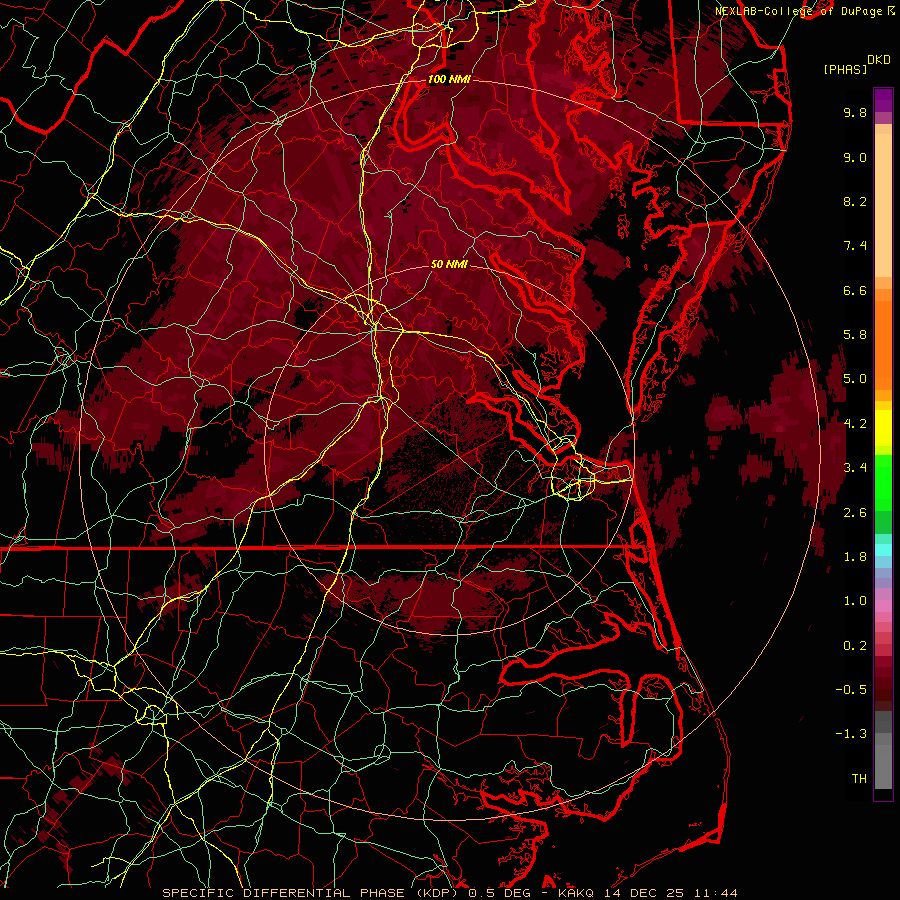Click SPECIFIC DIFFERENTIAL PHASE (KDP) caption text

pos(312,893)
